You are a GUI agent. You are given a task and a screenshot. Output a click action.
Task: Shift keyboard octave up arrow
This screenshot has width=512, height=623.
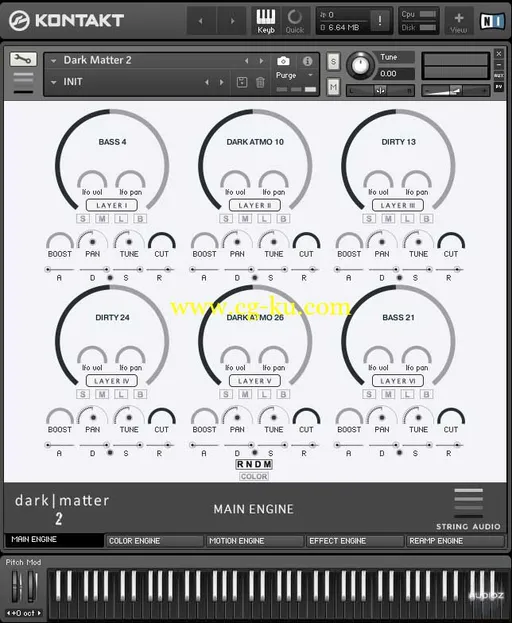pyautogui.click(x=39, y=613)
